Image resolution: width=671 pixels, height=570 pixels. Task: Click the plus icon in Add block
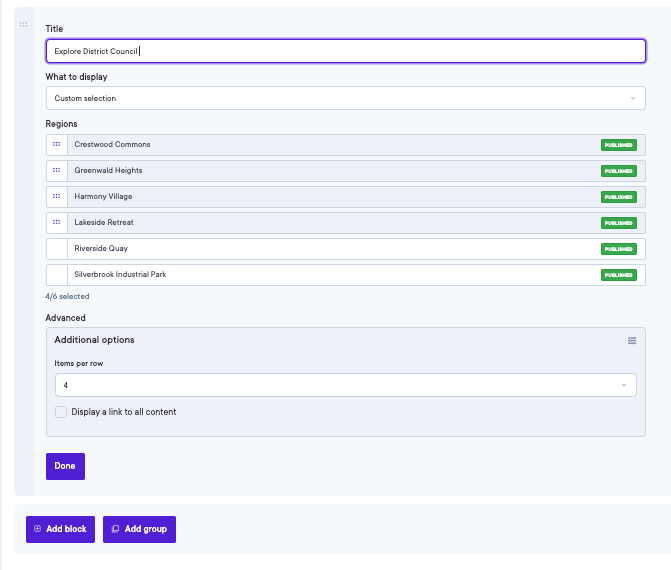click(x=38, y=529)
